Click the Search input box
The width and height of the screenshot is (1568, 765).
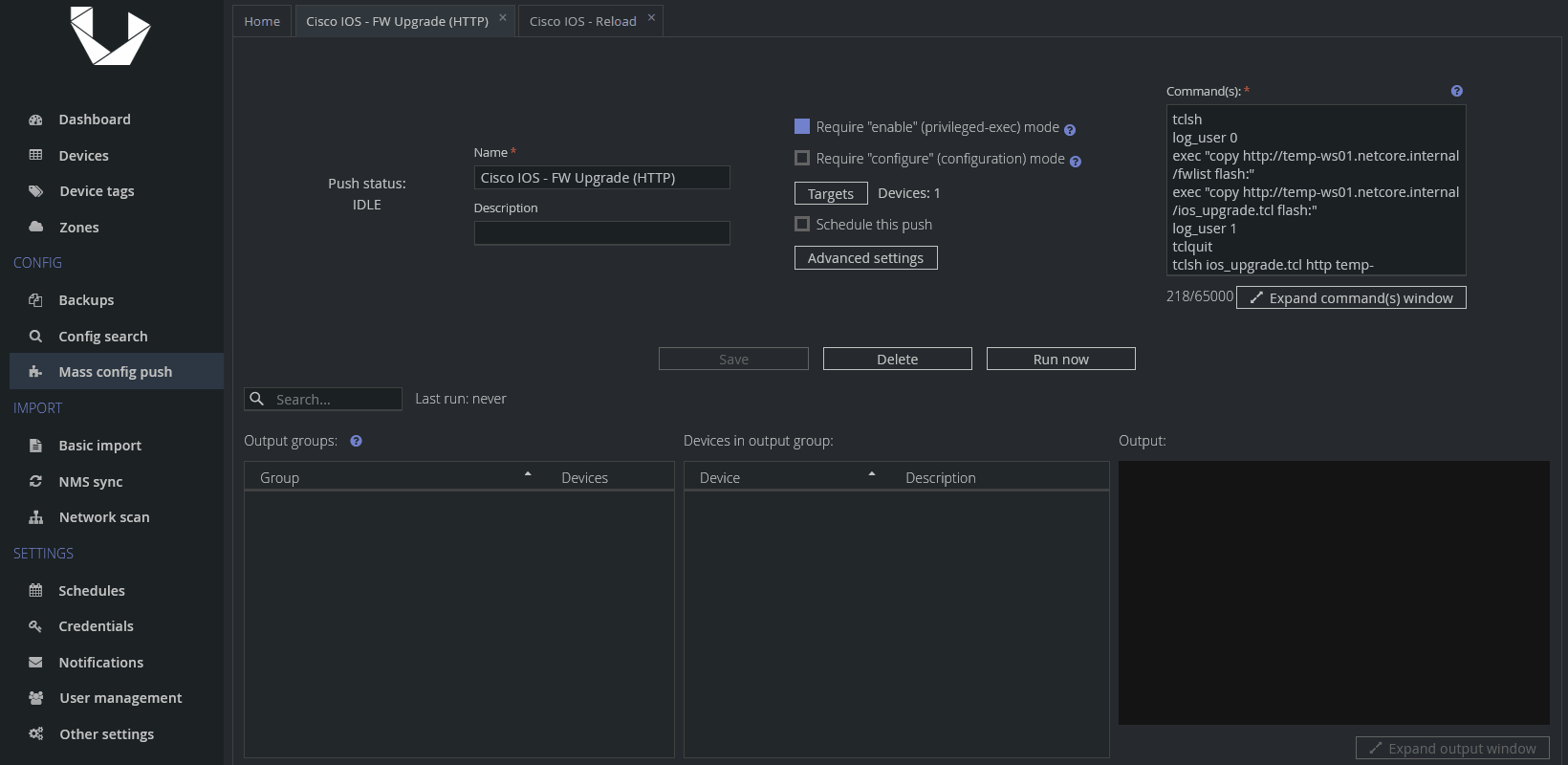(x=323, y=399)
